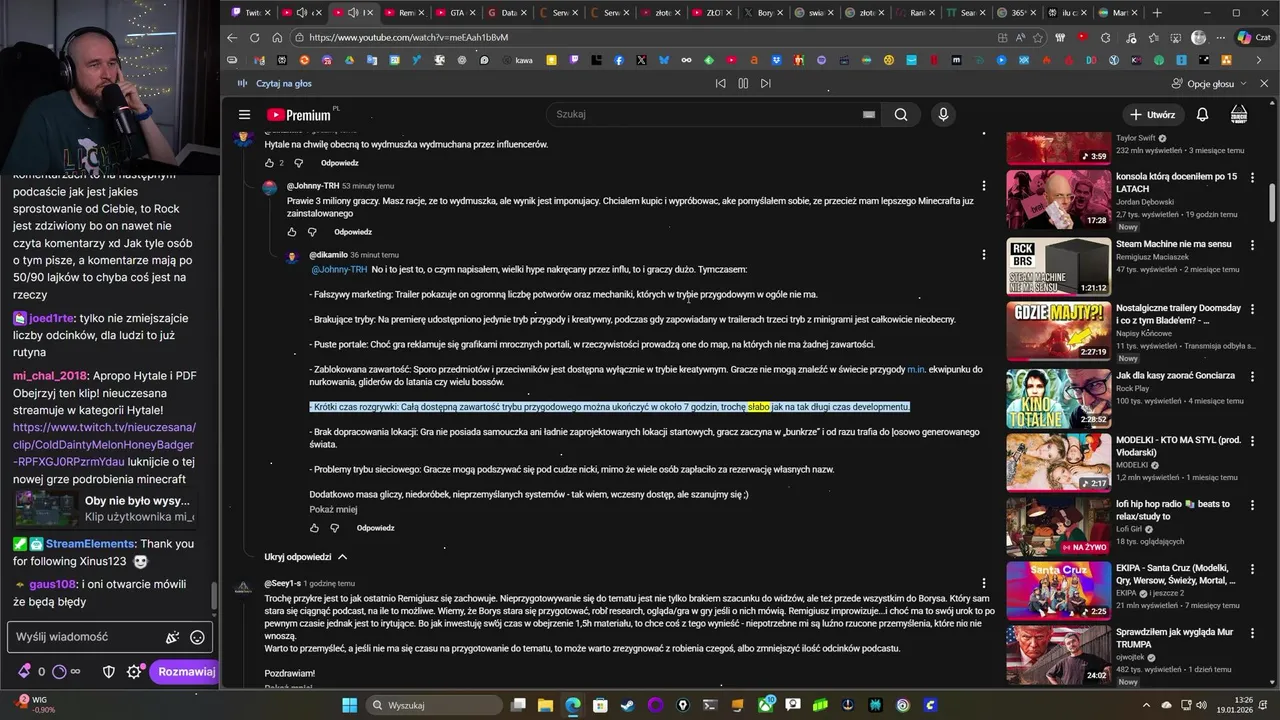Switch to the 365 browser tab
This screenshot has height=720, width=1280.
click(1019, 13)
